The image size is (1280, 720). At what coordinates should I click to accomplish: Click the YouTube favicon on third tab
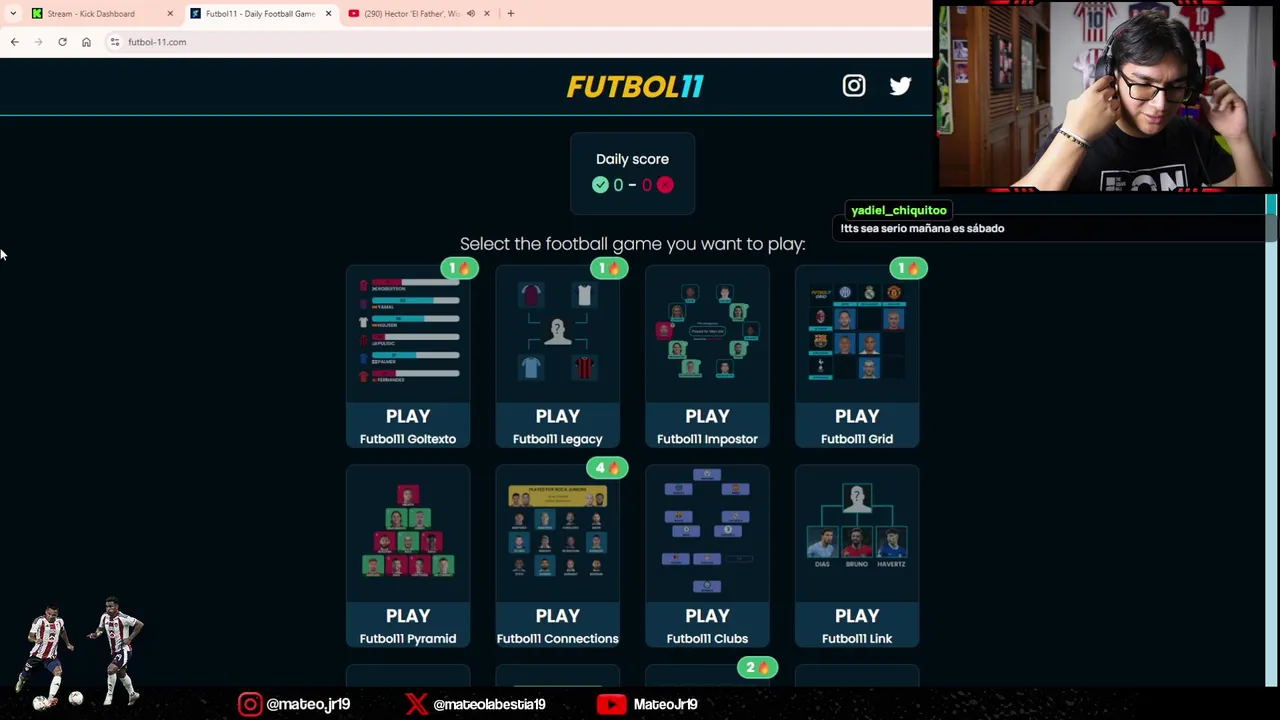tap(353, 14)
